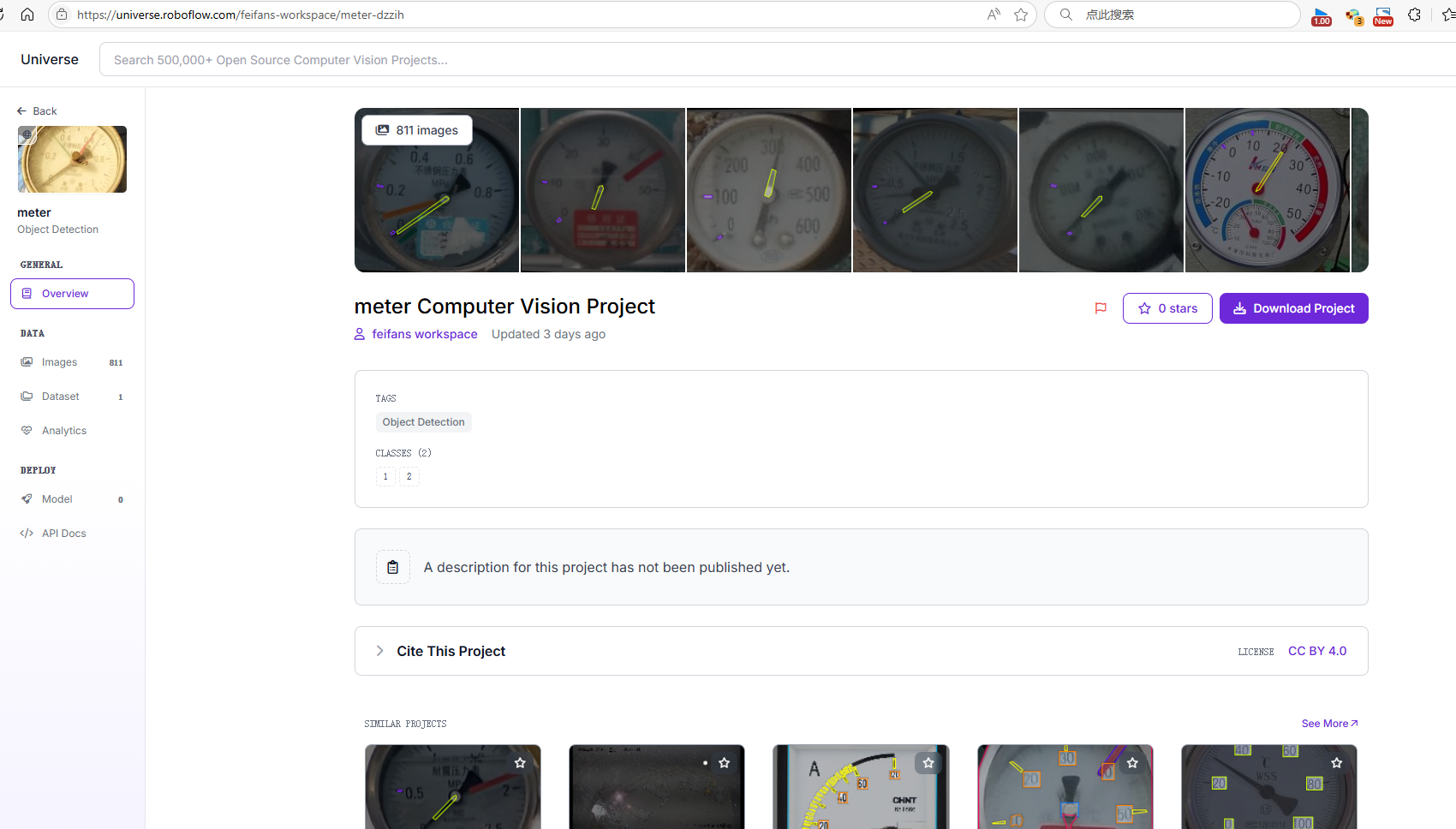Select Overview in sidebar
This screenshot has width=1456, height=829.
72,294
